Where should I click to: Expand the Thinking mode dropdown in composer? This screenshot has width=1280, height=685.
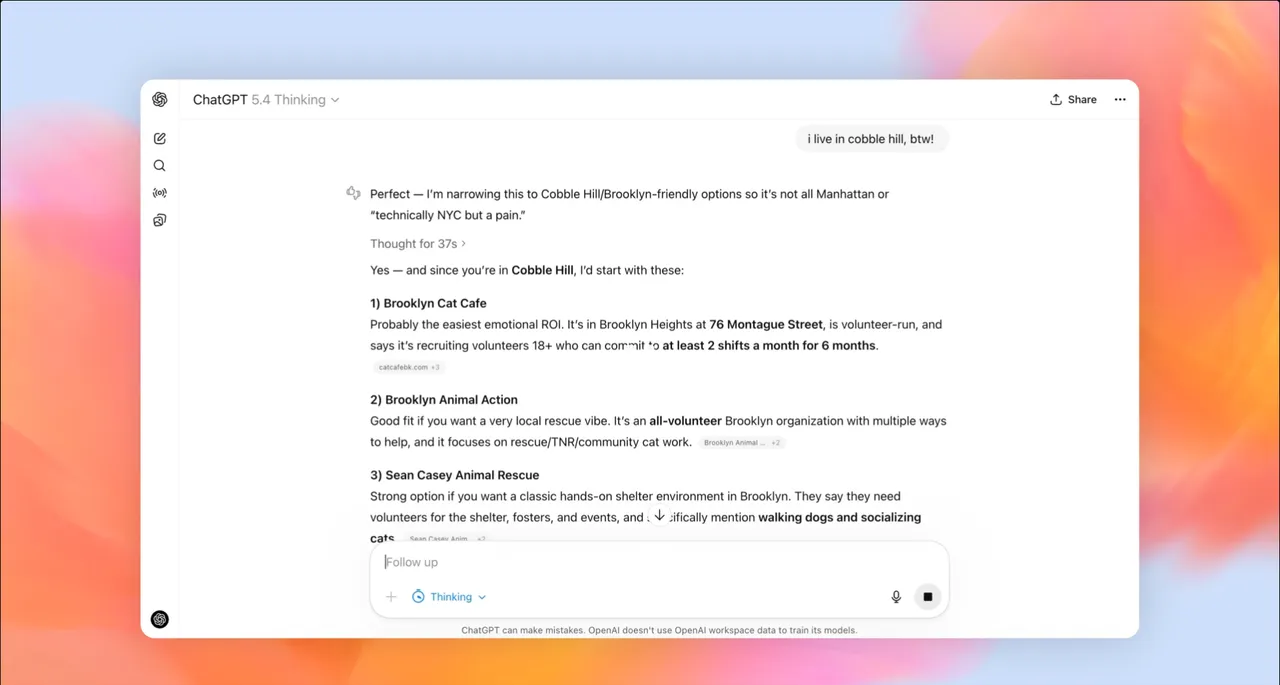[449, 597]
